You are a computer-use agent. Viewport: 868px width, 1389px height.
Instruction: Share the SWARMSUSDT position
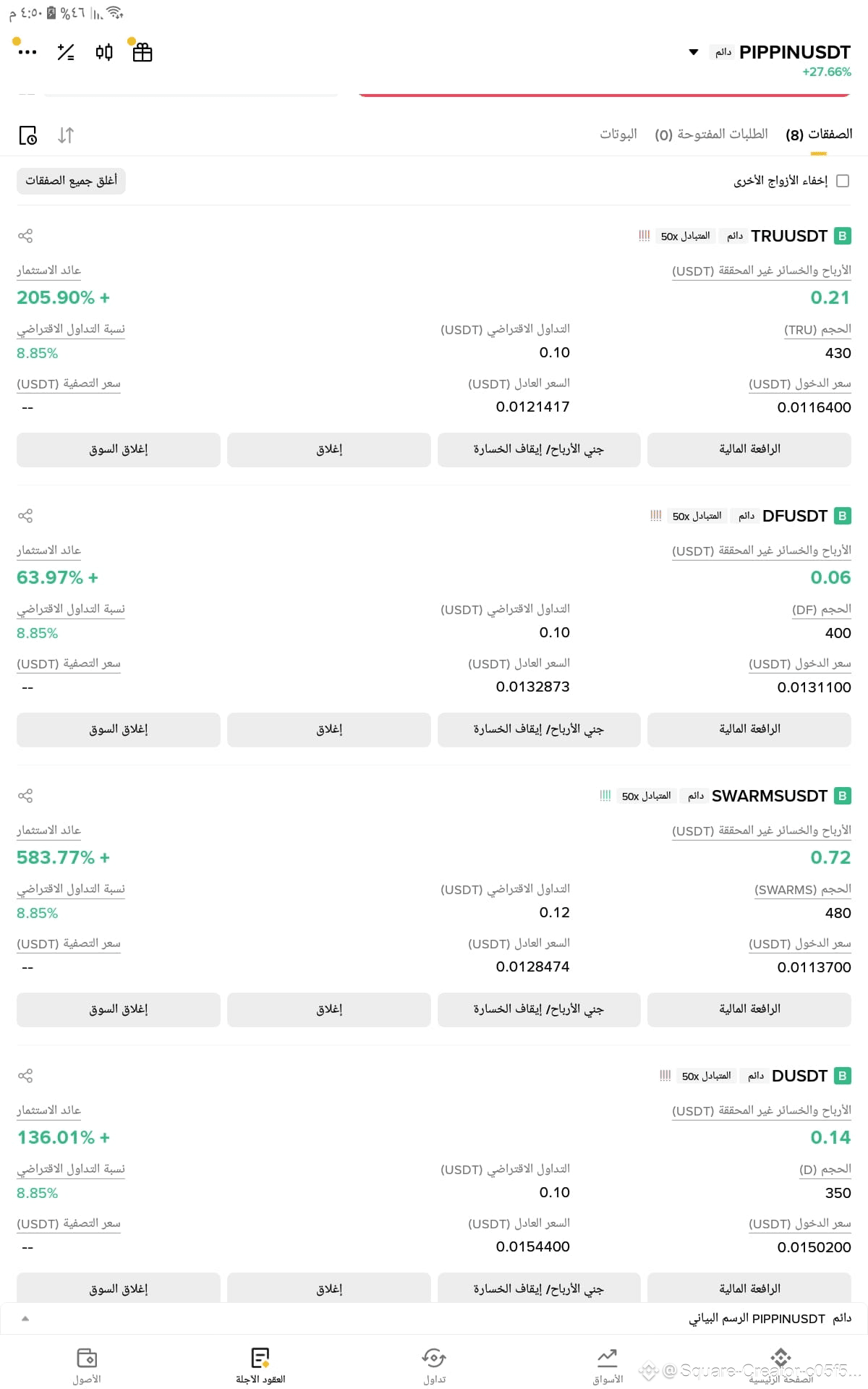25,796
